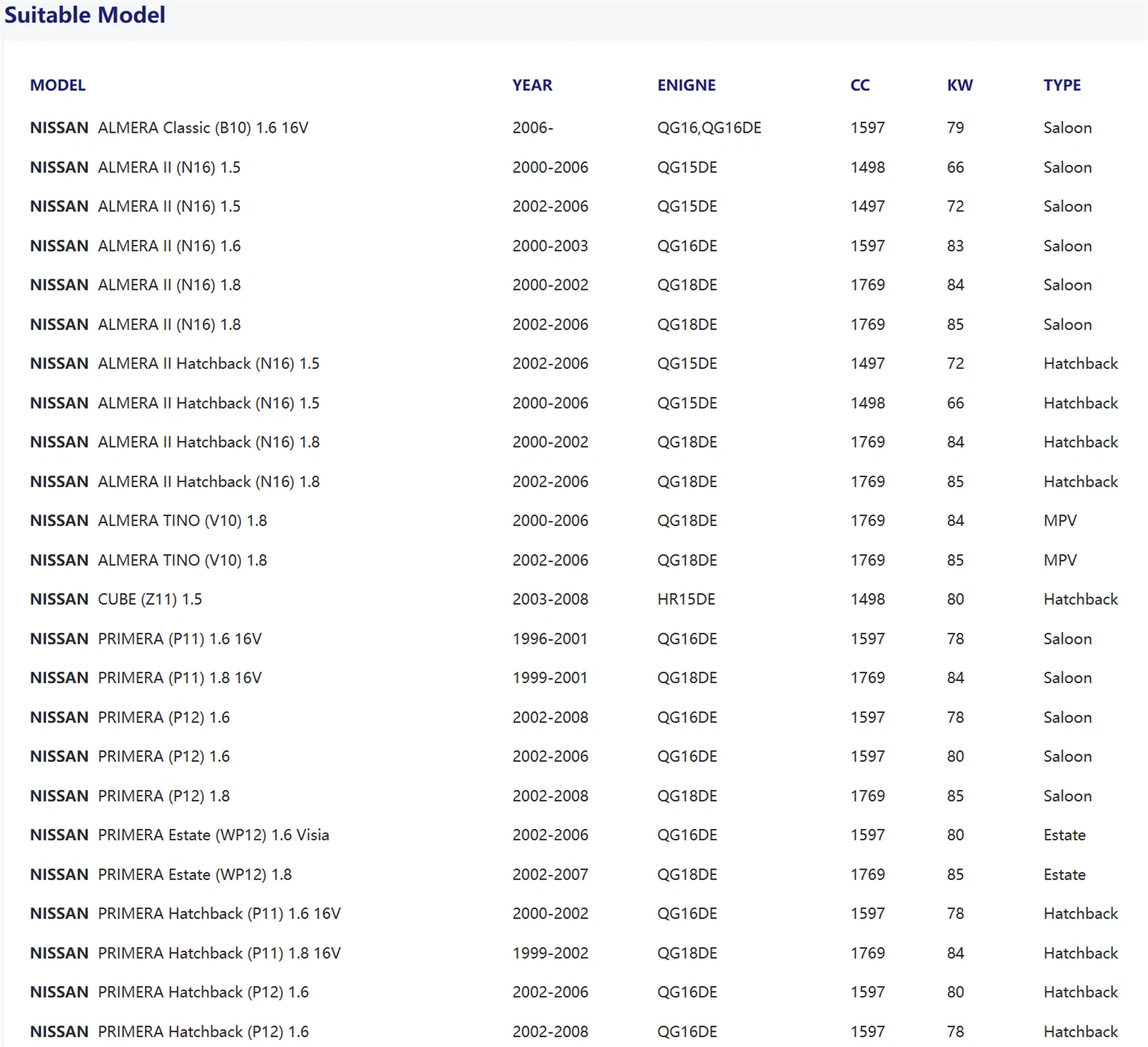Click engine code HR15DE
1148x1047 pixels.
687,599
